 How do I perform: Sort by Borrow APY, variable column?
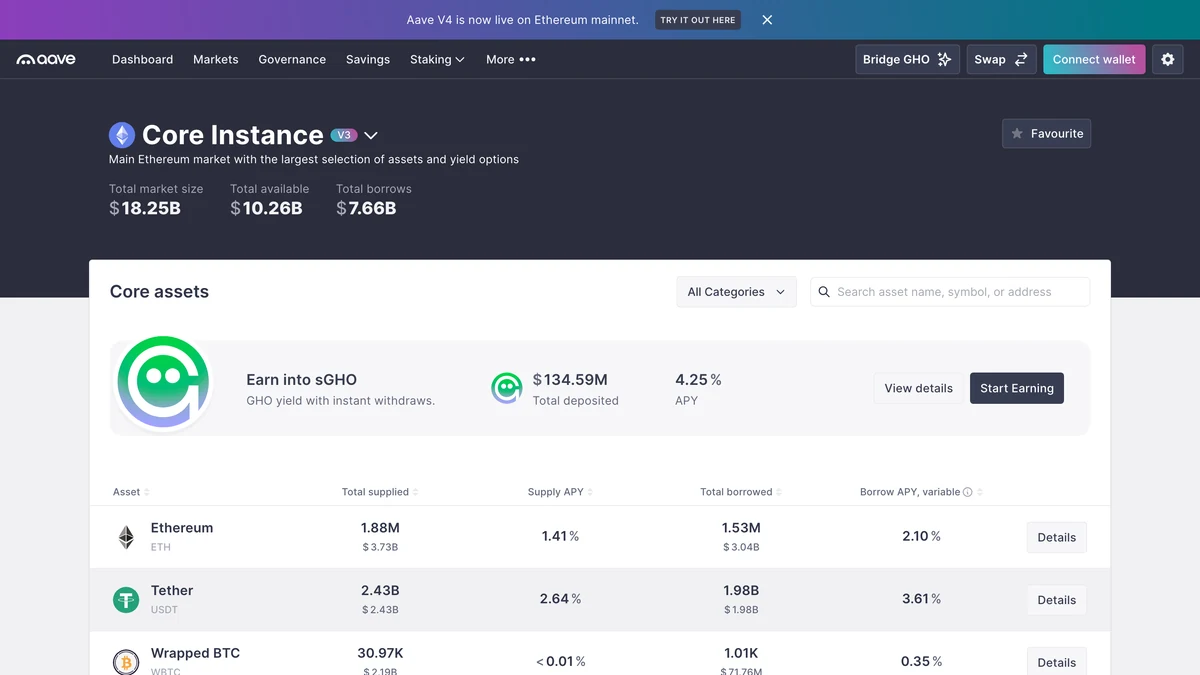pyautogui.click(x=921, y=492)
